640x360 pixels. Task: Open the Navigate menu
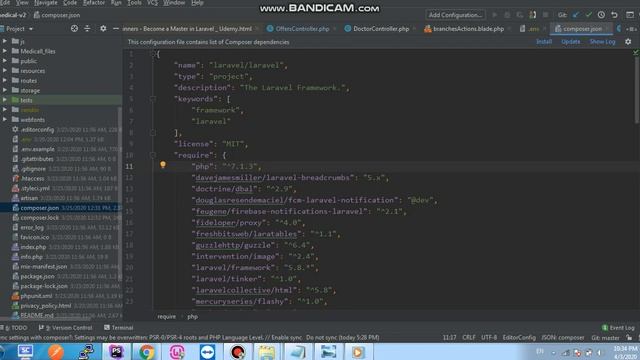pyautogui.click(x=46, y=3)
